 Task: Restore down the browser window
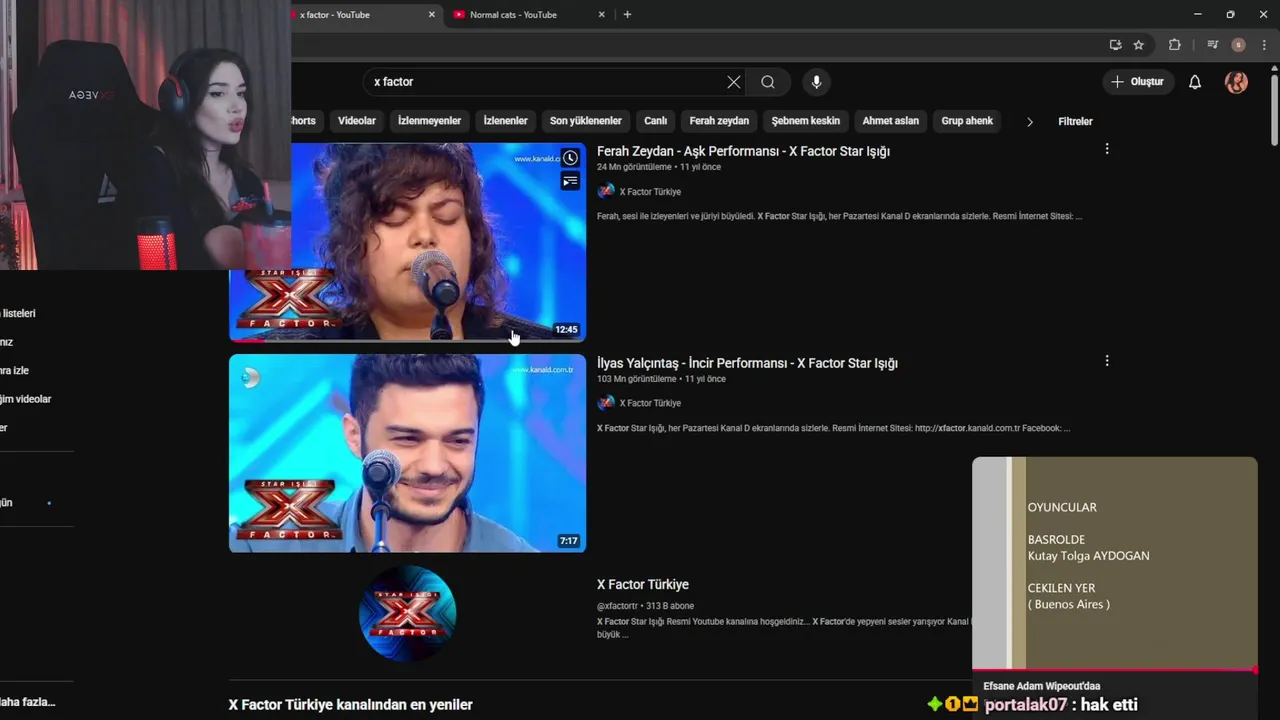coord(1230,14)
